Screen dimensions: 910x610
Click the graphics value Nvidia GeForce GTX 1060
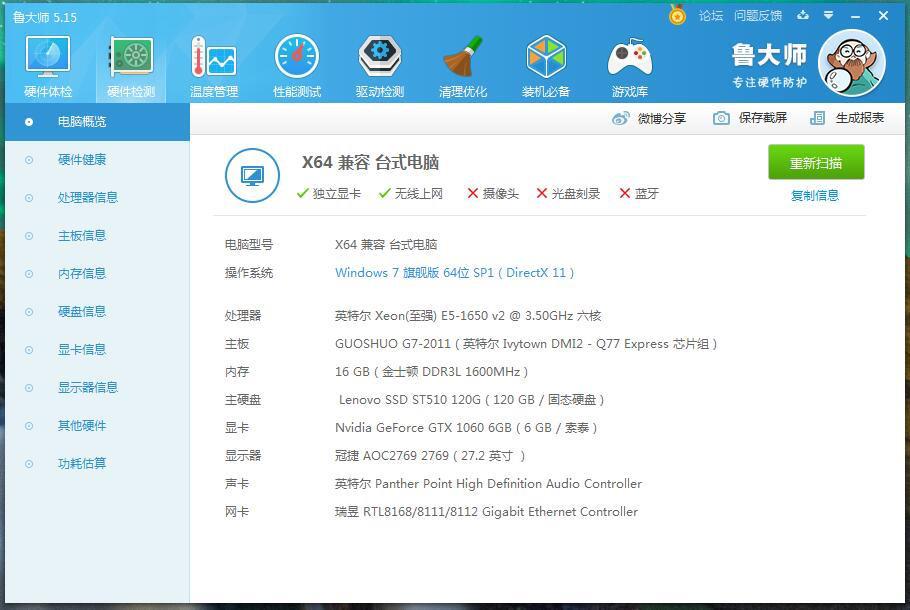[466, 428]
